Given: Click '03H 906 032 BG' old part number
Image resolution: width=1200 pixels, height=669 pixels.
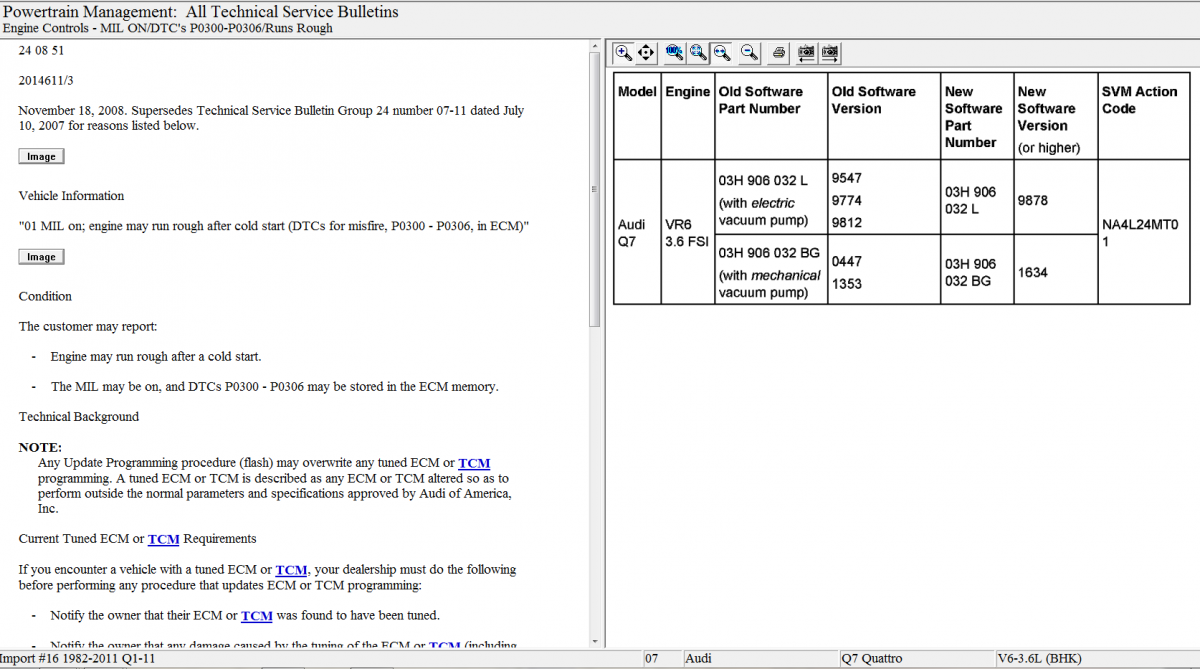Looking at the screenshot, I should click(x=770, y=252).
